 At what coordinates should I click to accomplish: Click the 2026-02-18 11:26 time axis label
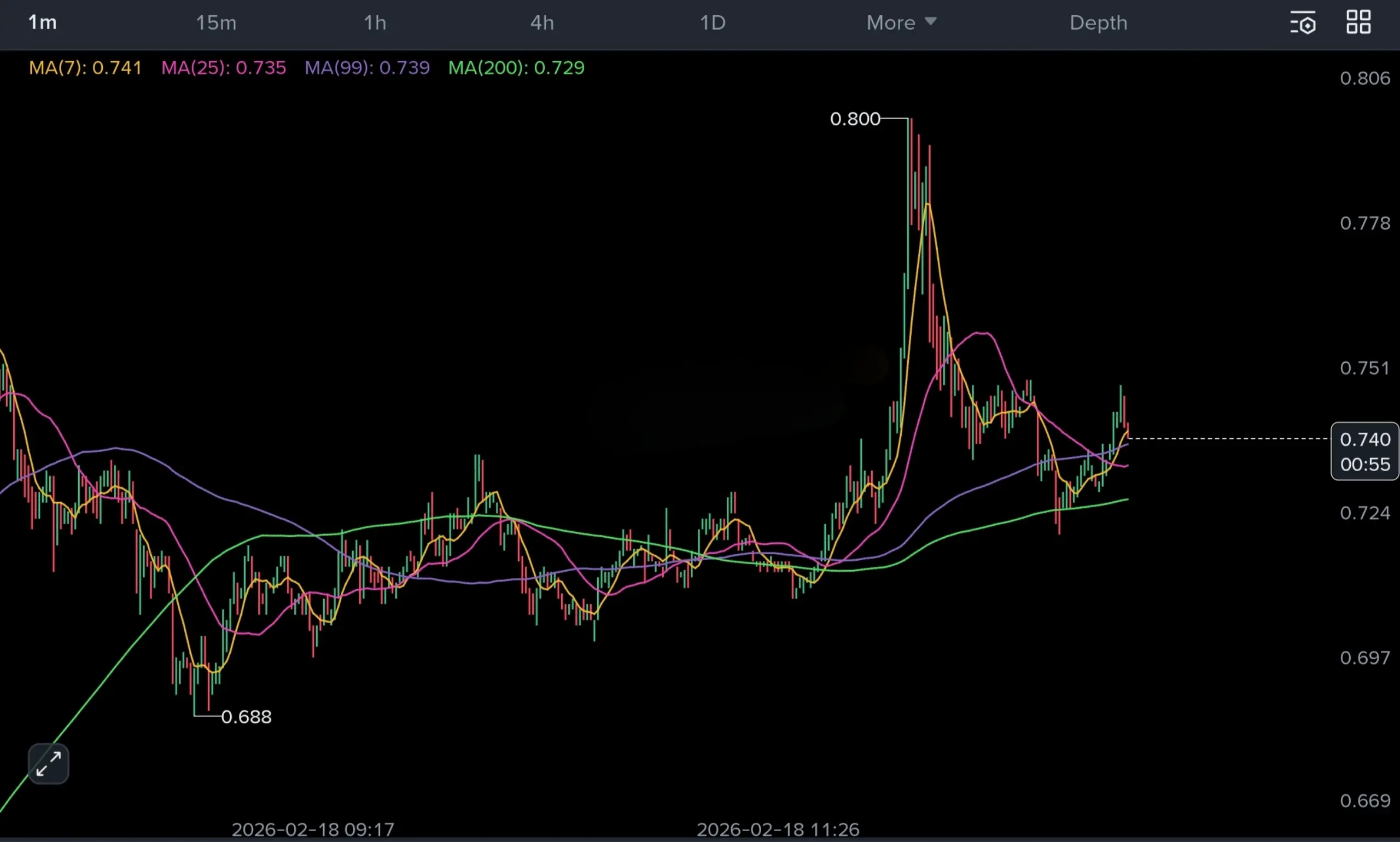tap(778, 829)
